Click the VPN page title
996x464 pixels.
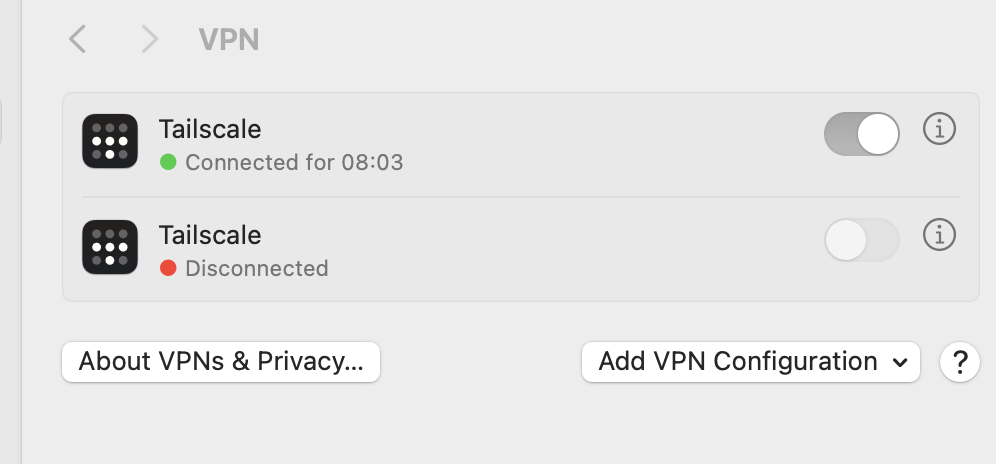pyautogui.click(x=229, y=39)
